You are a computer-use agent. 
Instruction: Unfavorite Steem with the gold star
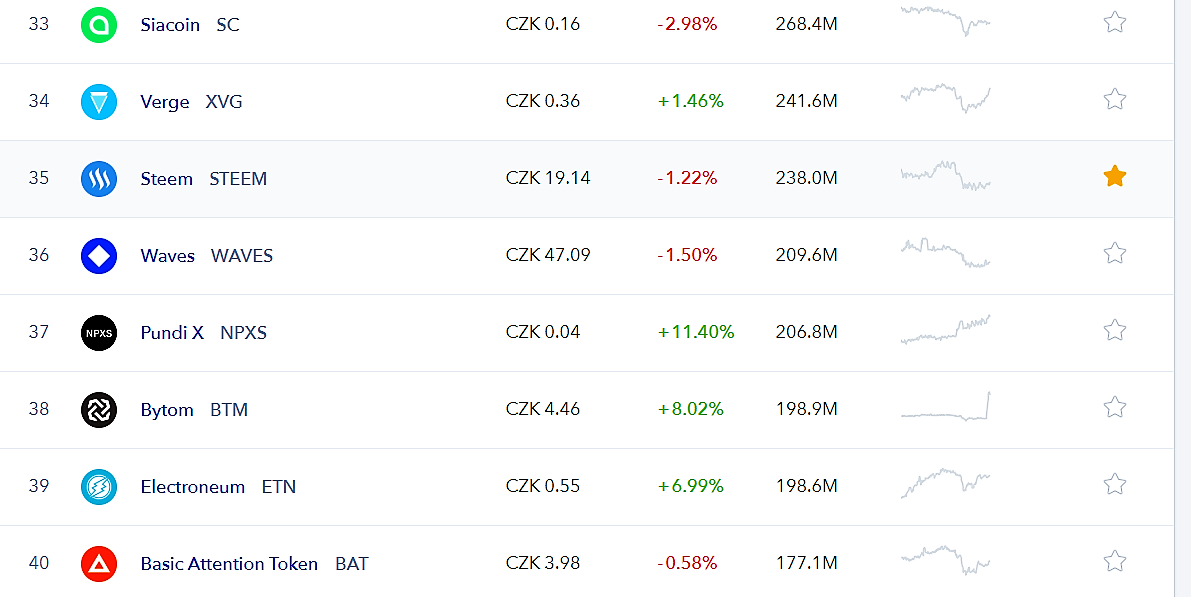click(1115, 177)
